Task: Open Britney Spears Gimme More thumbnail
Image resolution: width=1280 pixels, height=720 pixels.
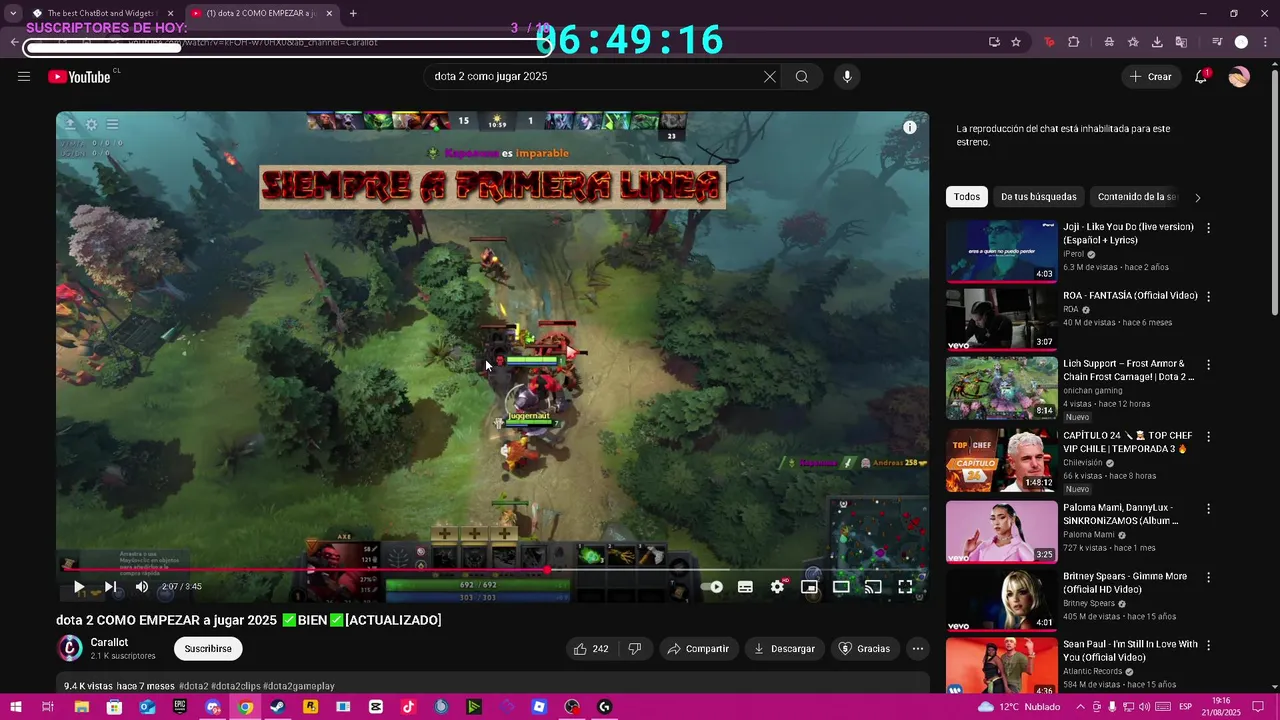Action: coord(1002,600)
